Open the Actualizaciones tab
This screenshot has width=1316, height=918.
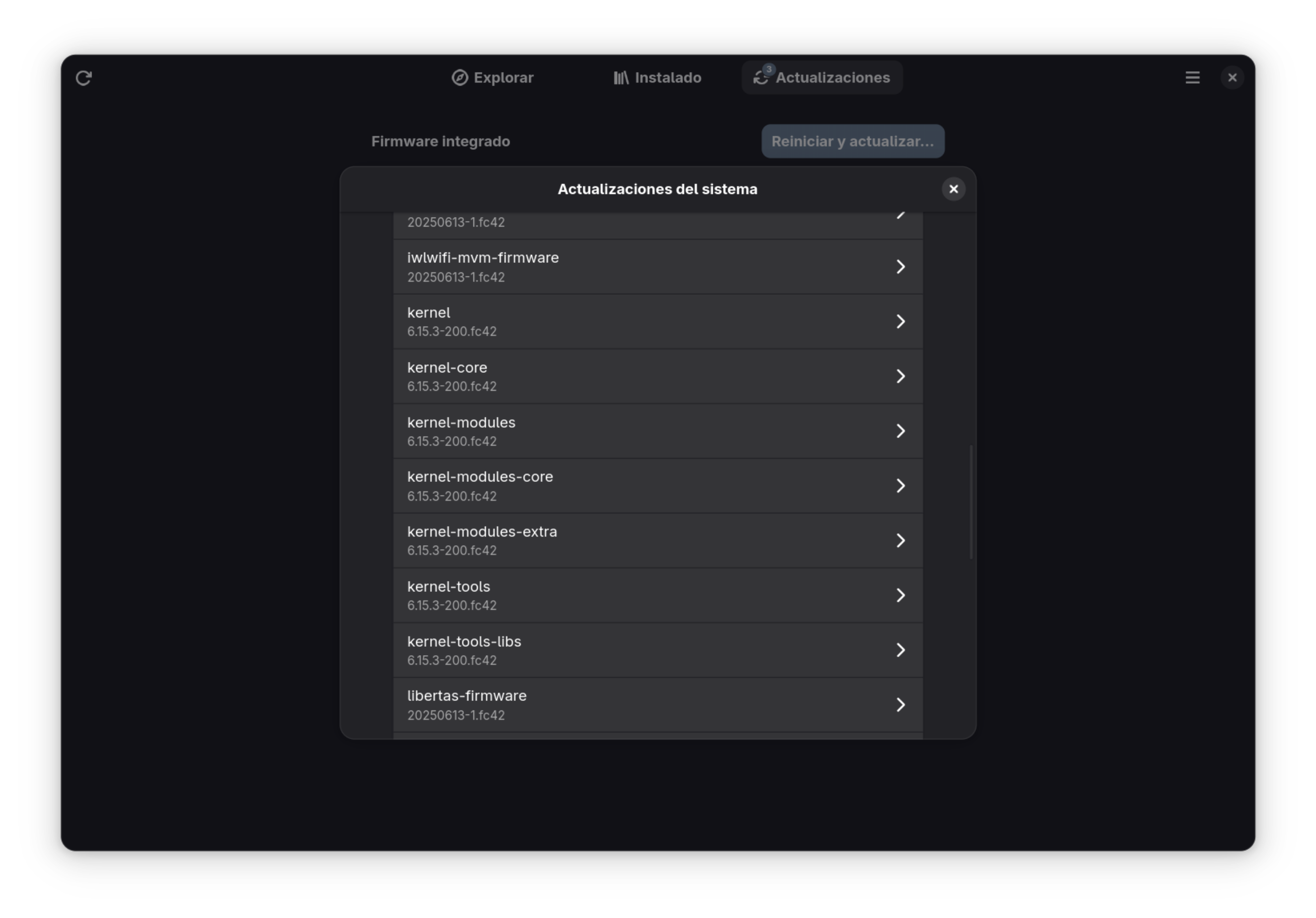click(x=822, y=77)
